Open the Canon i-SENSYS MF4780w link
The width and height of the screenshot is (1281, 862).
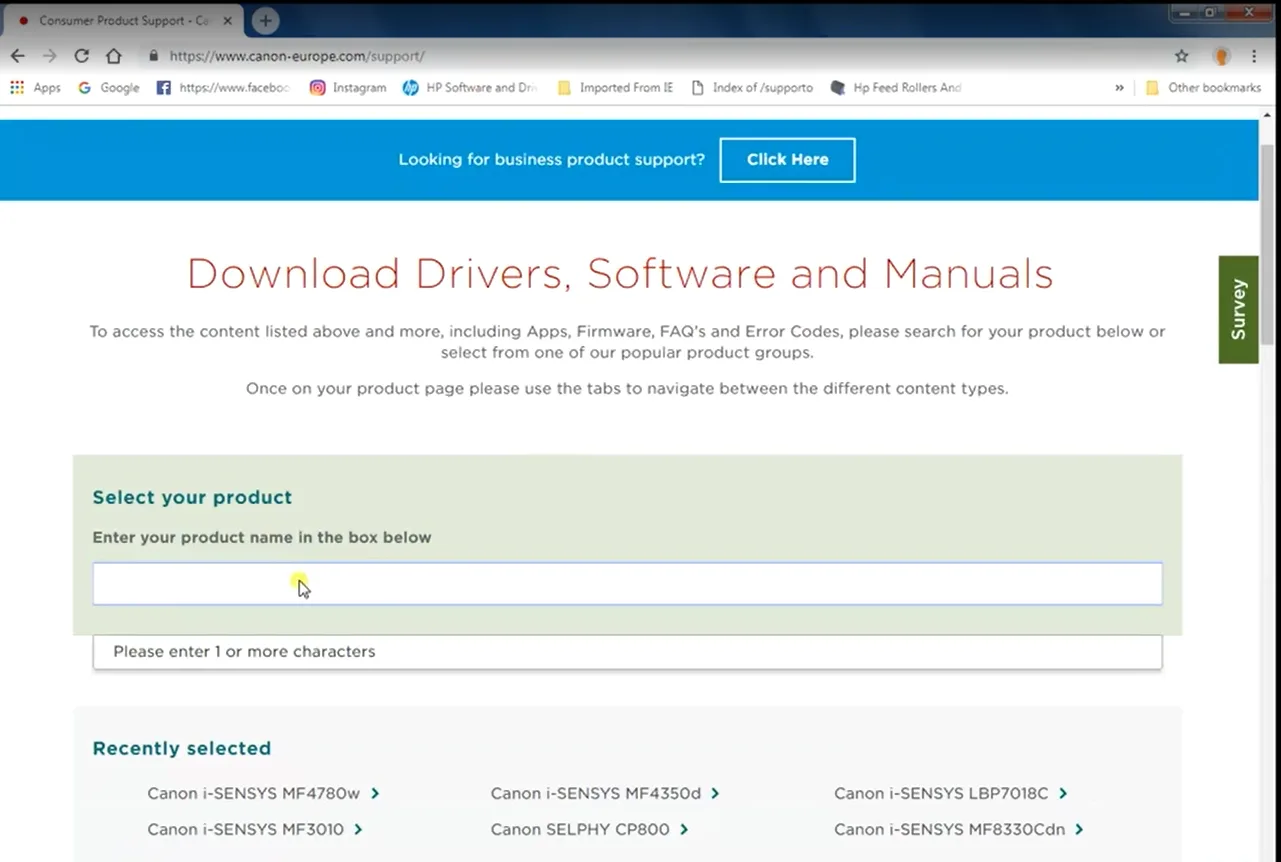tap(253, 793)
